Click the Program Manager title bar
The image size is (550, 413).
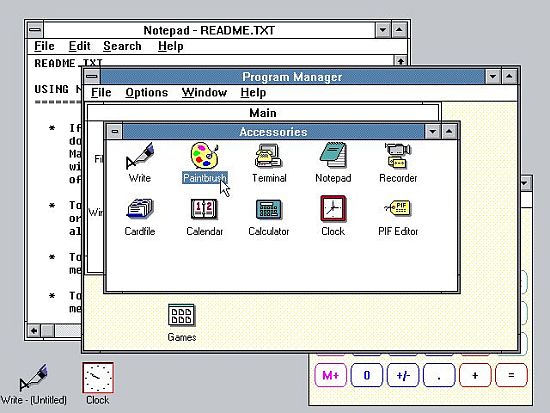pos(292,76)
